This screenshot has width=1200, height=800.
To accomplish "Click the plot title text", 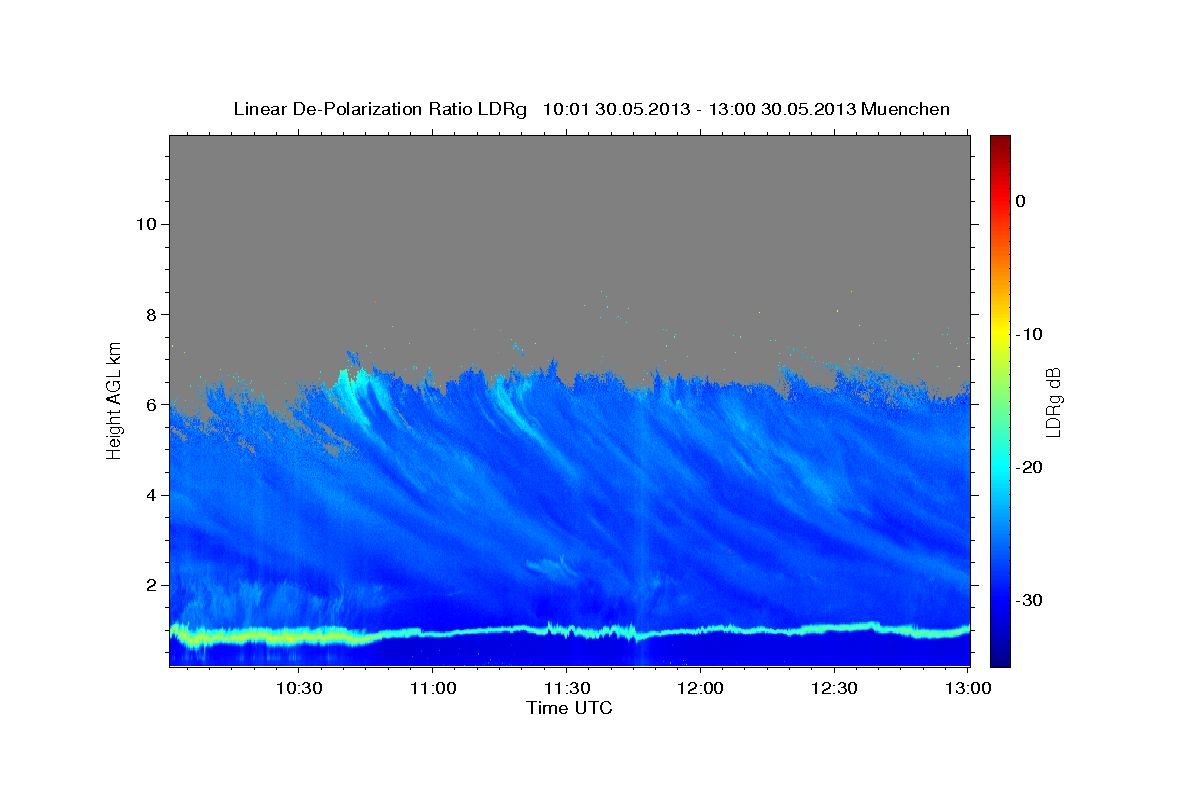I will click(x=591, y=109).
